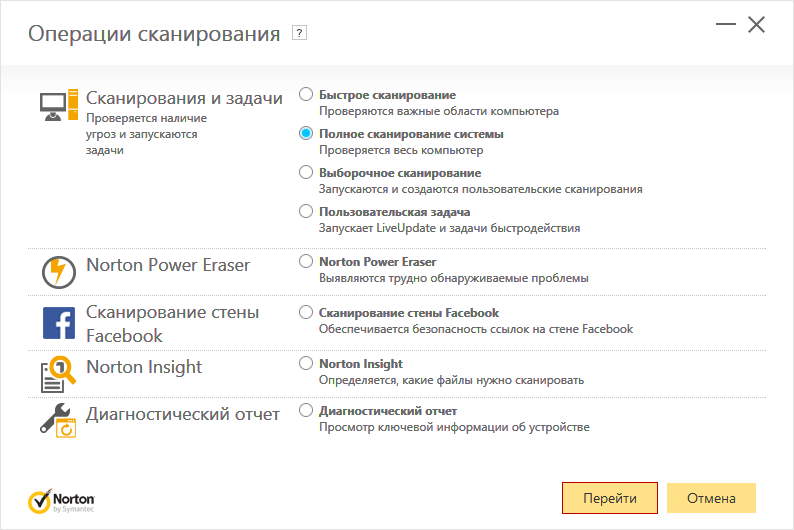Click text Обеспечивается безопасность ссылок на стене Facebook

[476, 329]
